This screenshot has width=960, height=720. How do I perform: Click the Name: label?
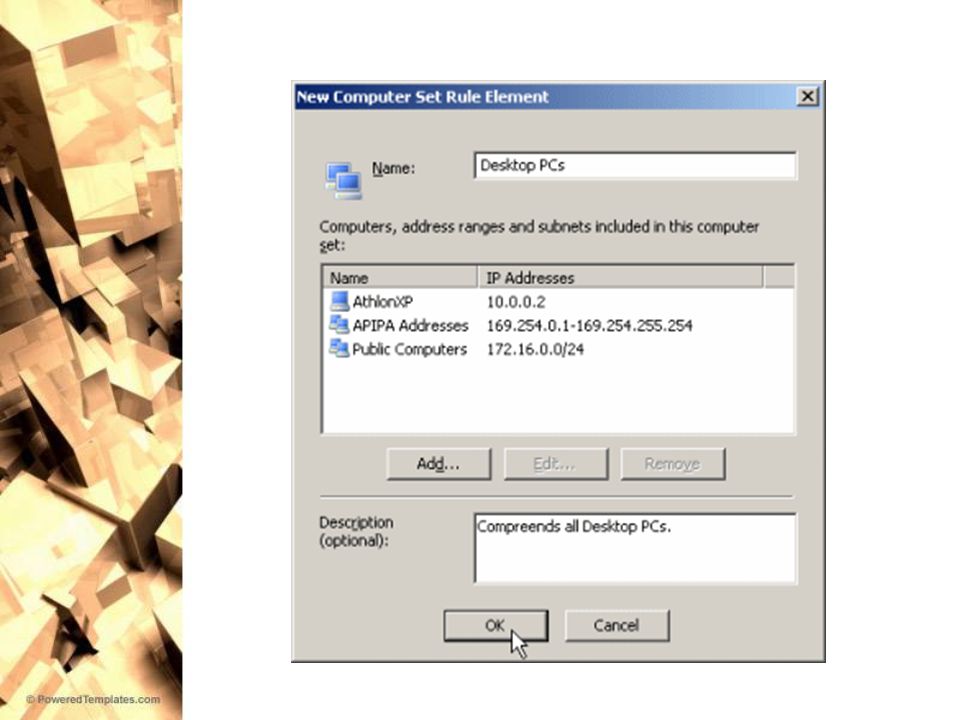click(x=393, y=168)
